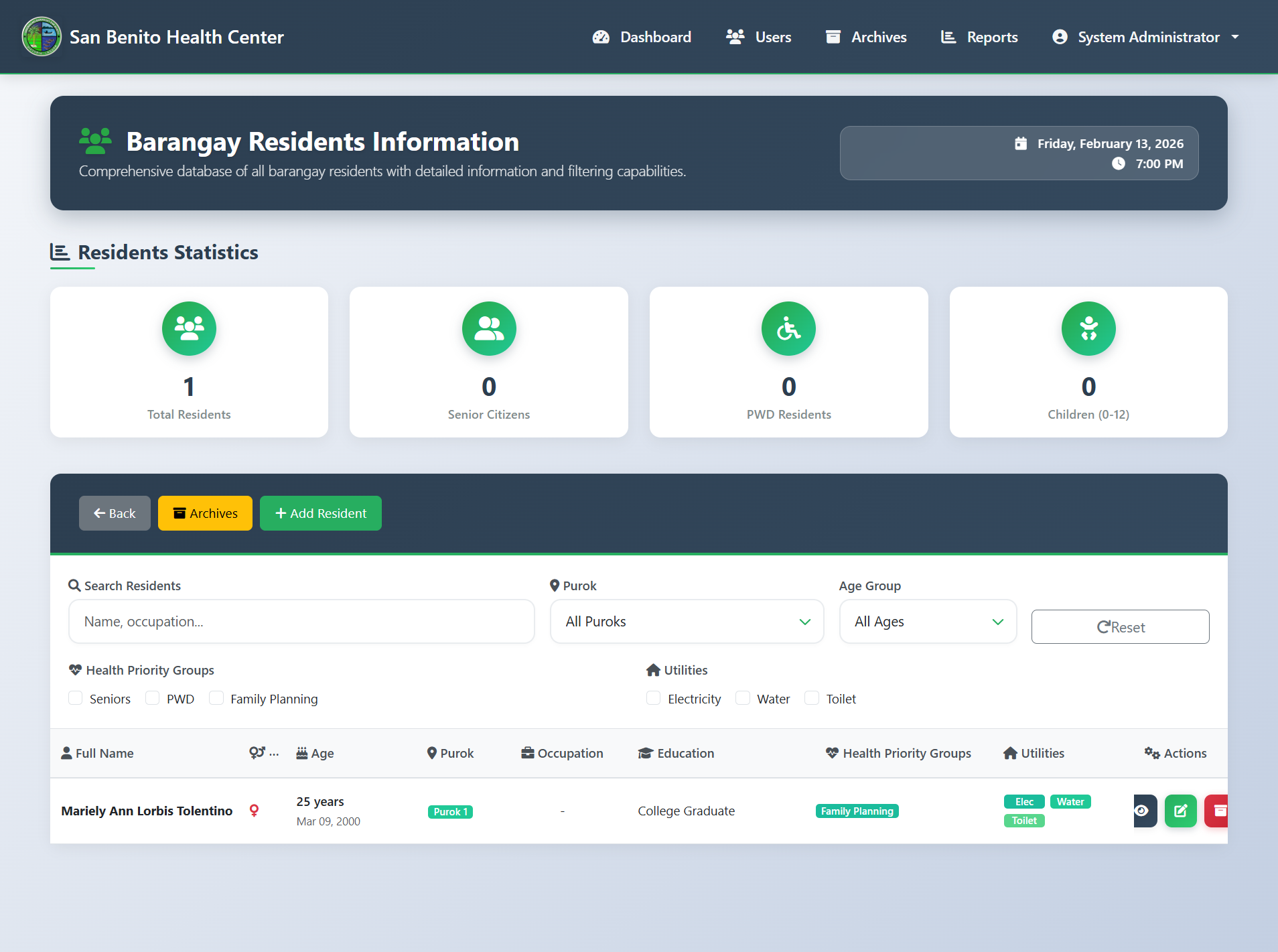
Task: Click the yellow Archives button
Action: pyautogui.click(x=205, y=513)
